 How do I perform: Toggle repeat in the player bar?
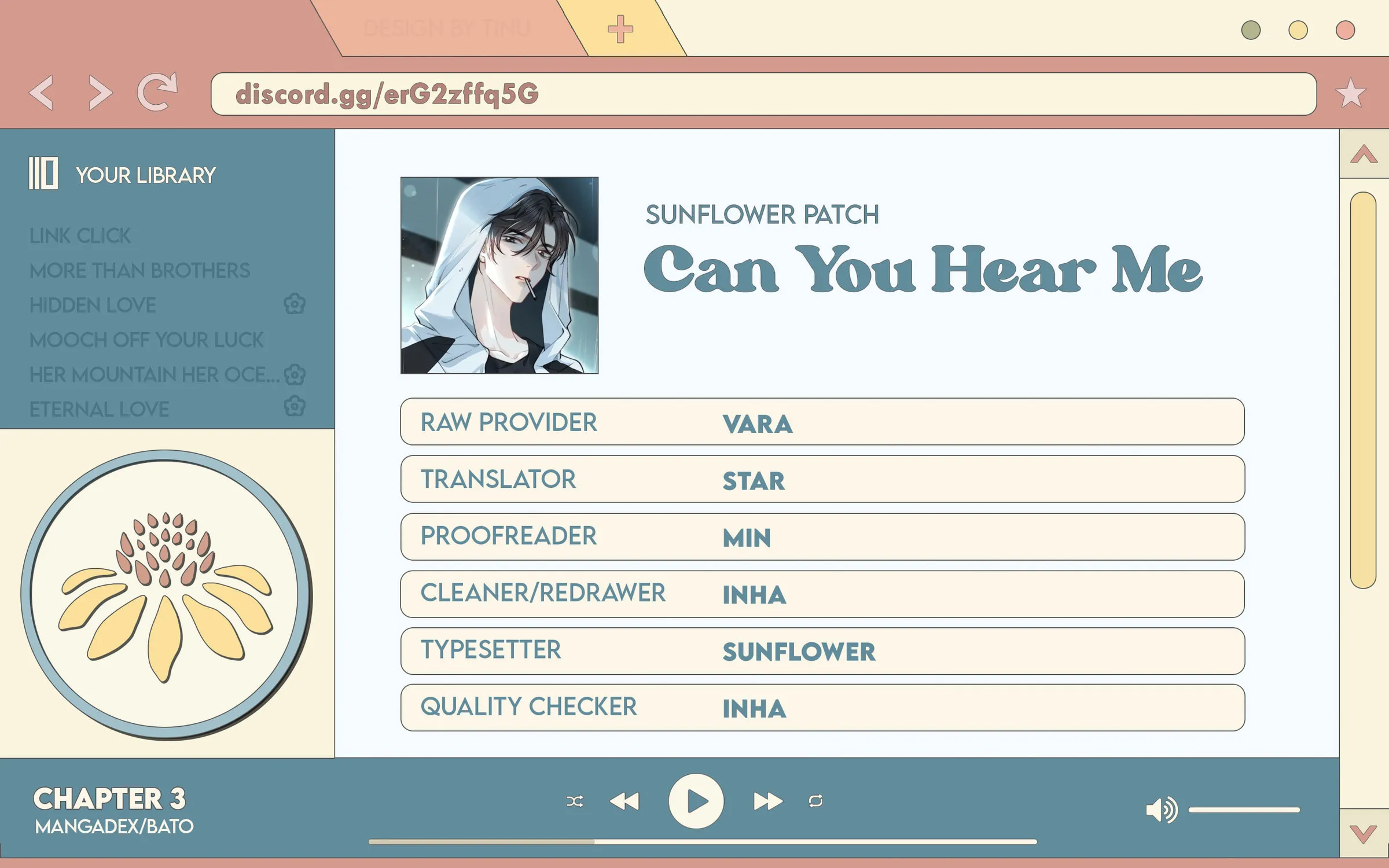click(x=815, y=801)
